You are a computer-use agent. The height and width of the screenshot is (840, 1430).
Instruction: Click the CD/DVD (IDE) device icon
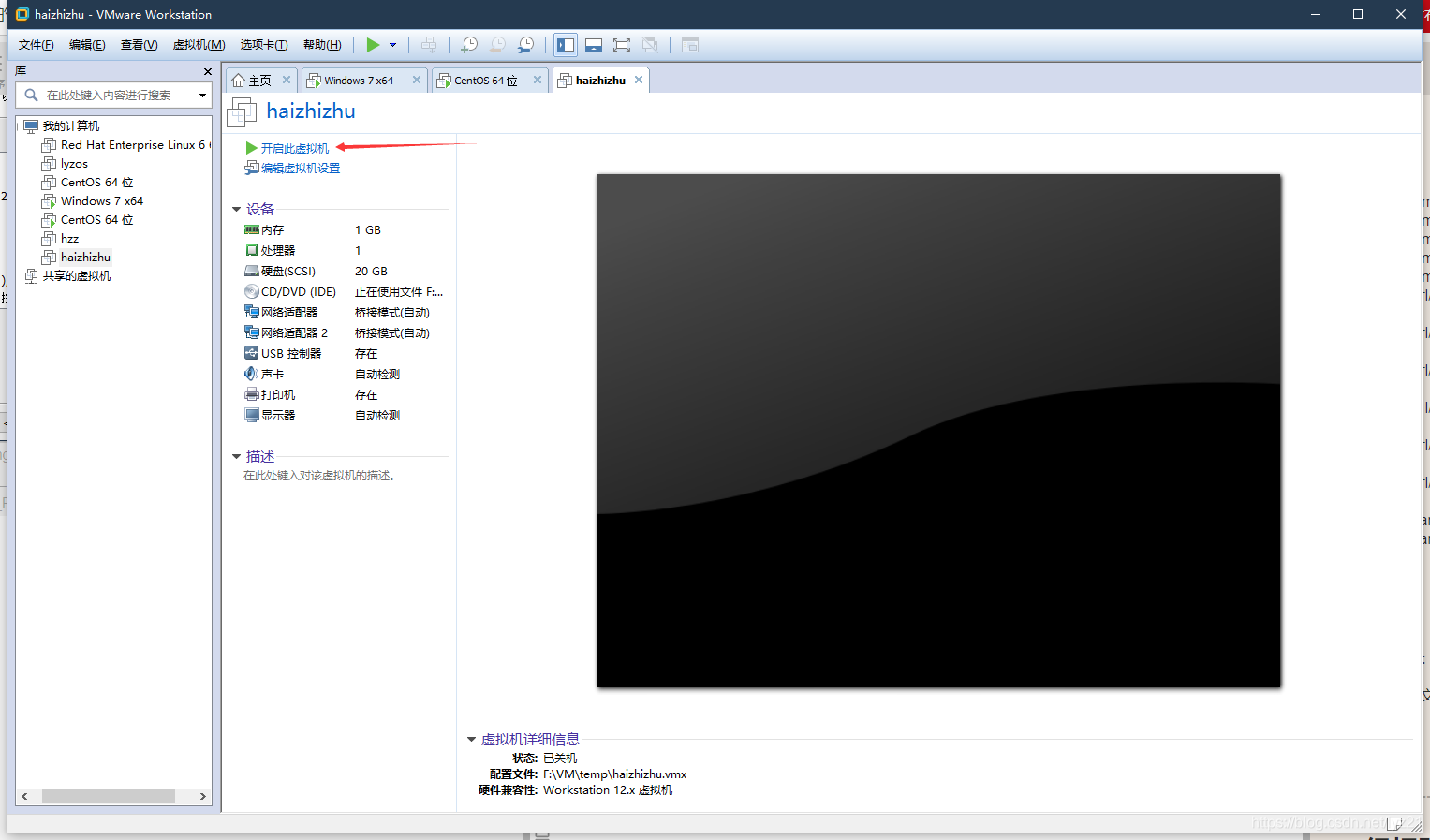[x=251, y=292]
